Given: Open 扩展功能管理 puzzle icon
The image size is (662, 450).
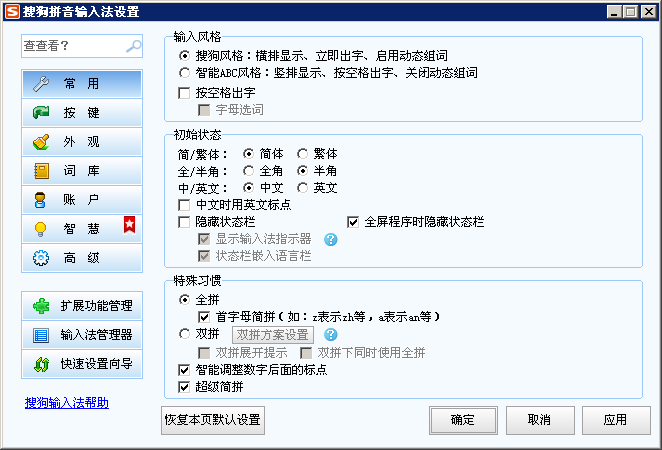Looking at the screenshot, I should click(x=41, y=306).
